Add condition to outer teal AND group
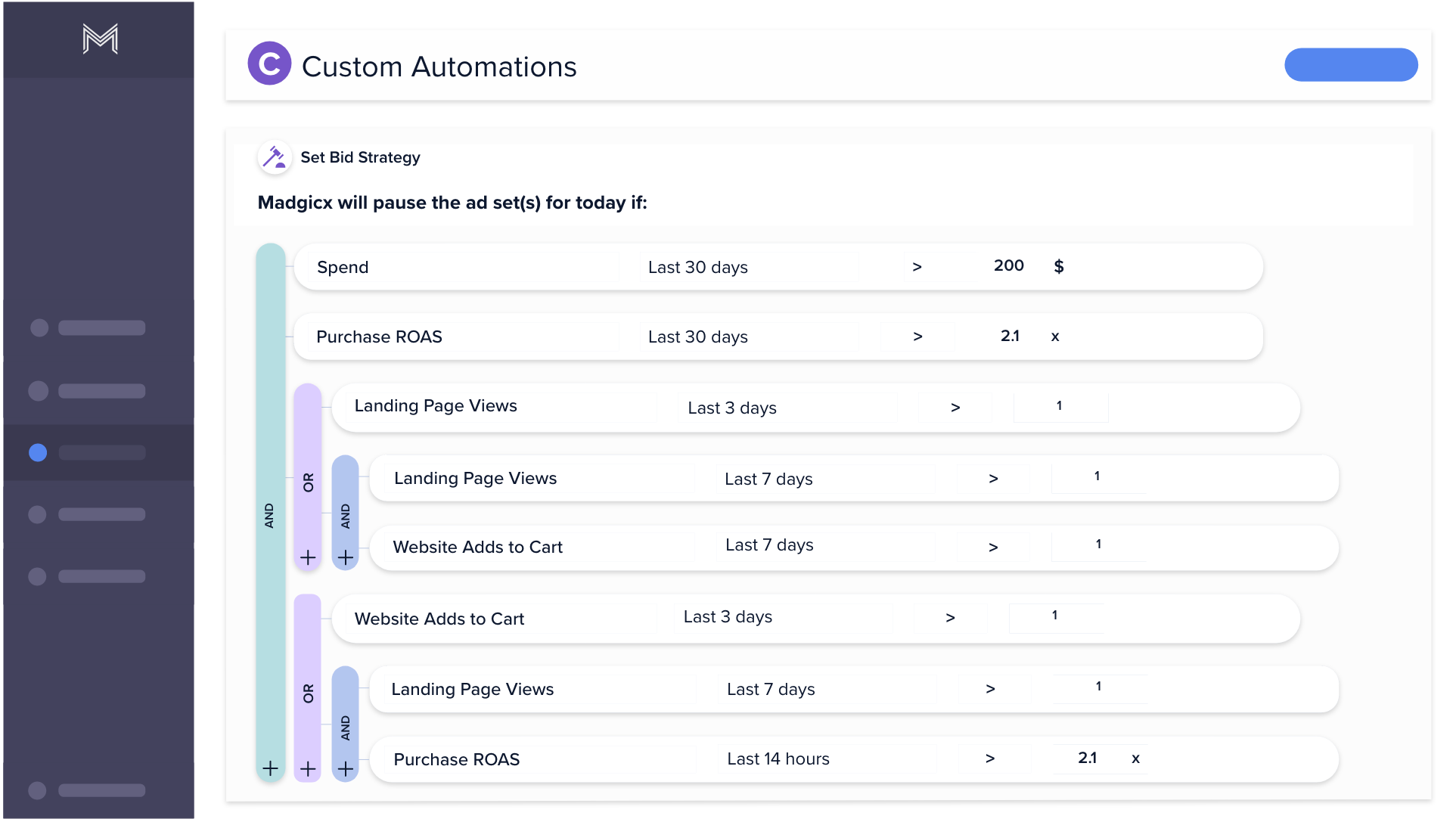 pos(270,768)
